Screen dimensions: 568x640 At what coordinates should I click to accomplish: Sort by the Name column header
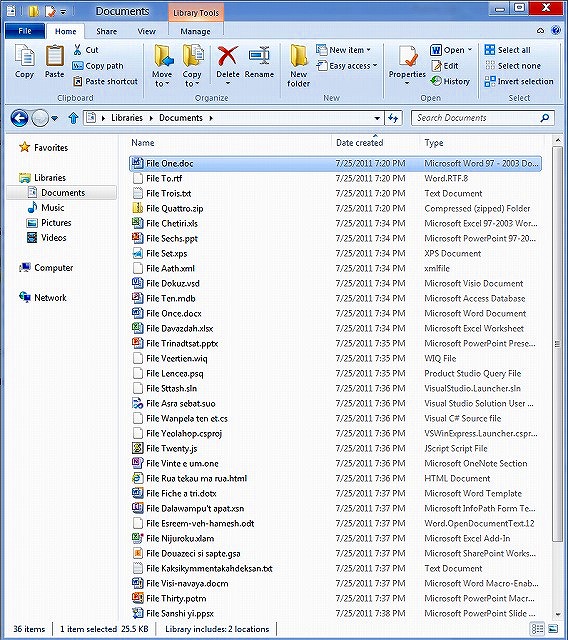point(143,143)
